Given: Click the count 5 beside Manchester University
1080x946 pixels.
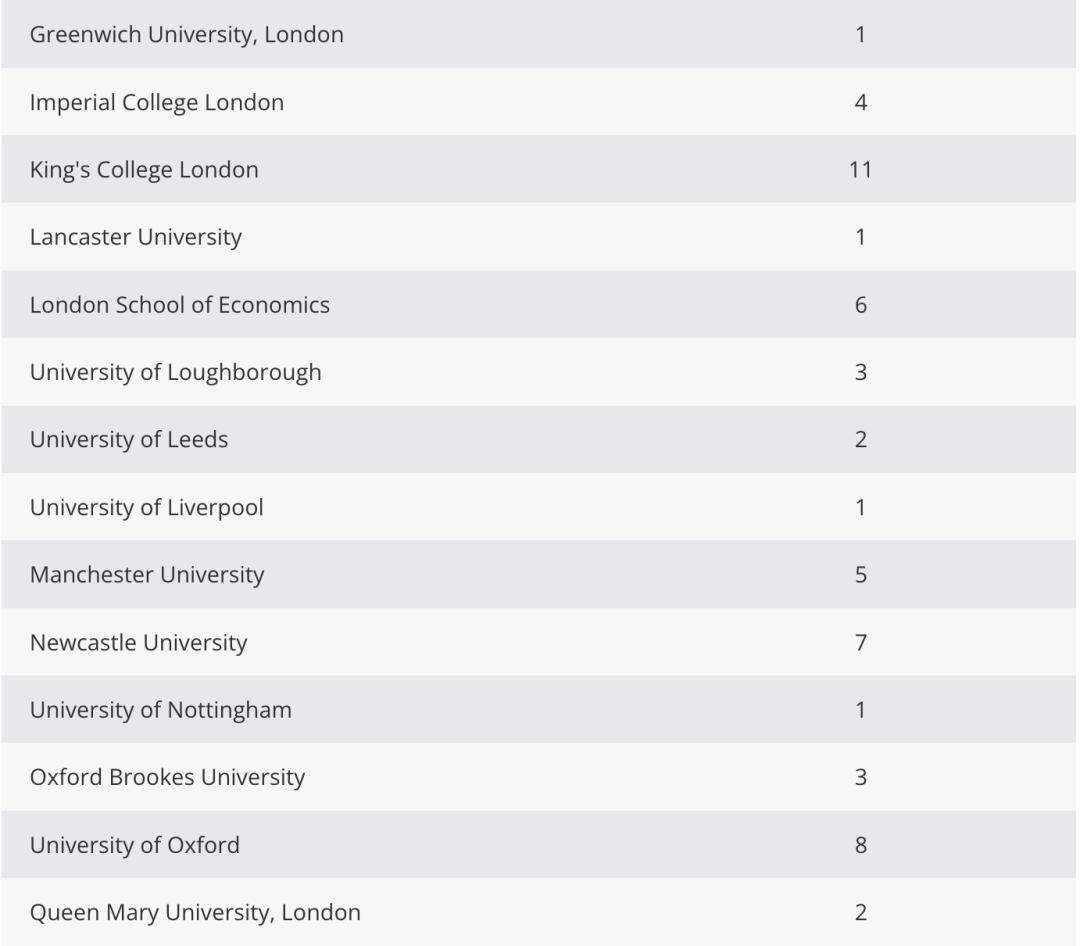Looking at the screenshot, I should [860, 575].
